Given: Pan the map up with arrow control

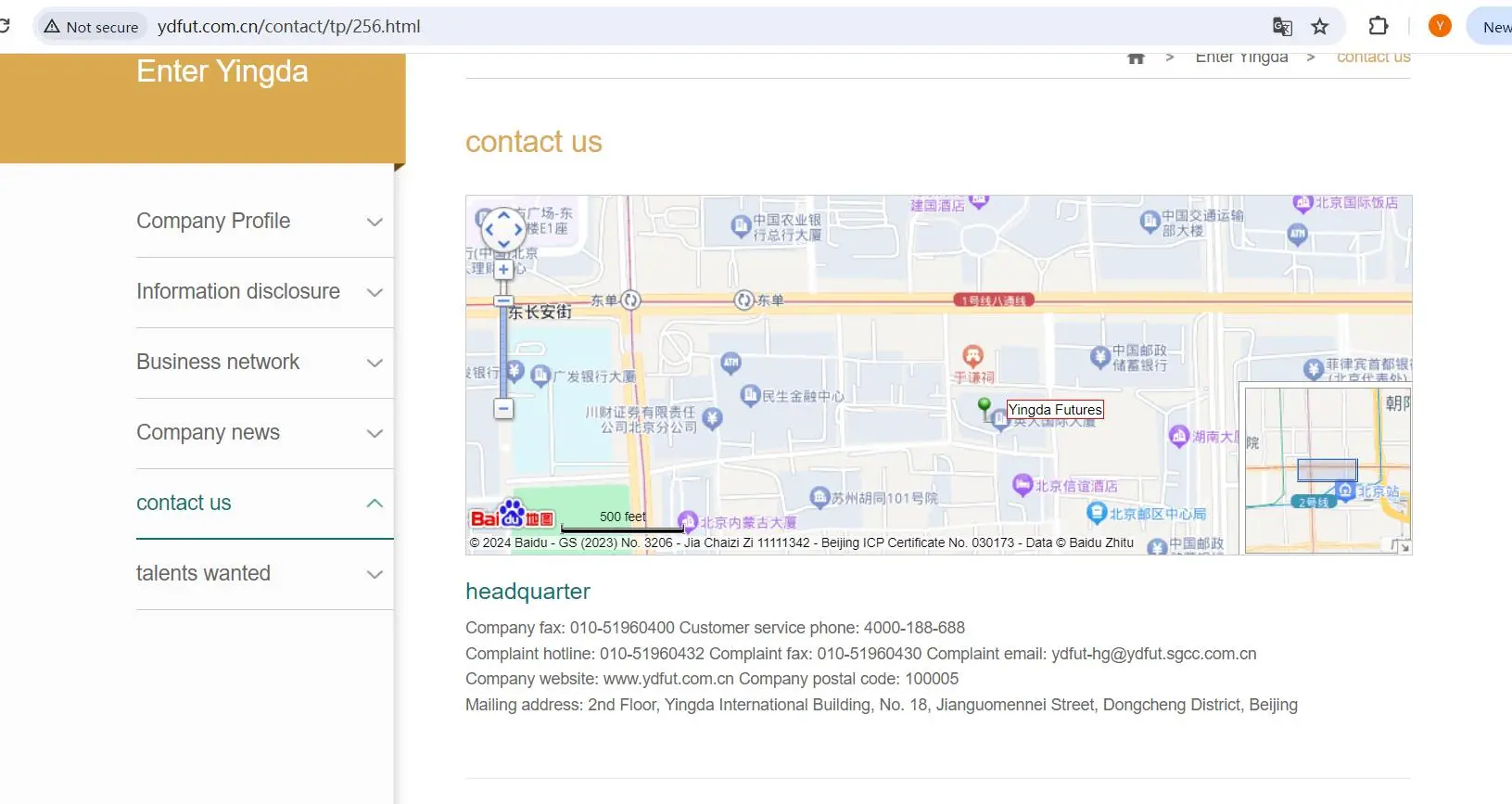Looking at the screenshot, I should [503, 215].
